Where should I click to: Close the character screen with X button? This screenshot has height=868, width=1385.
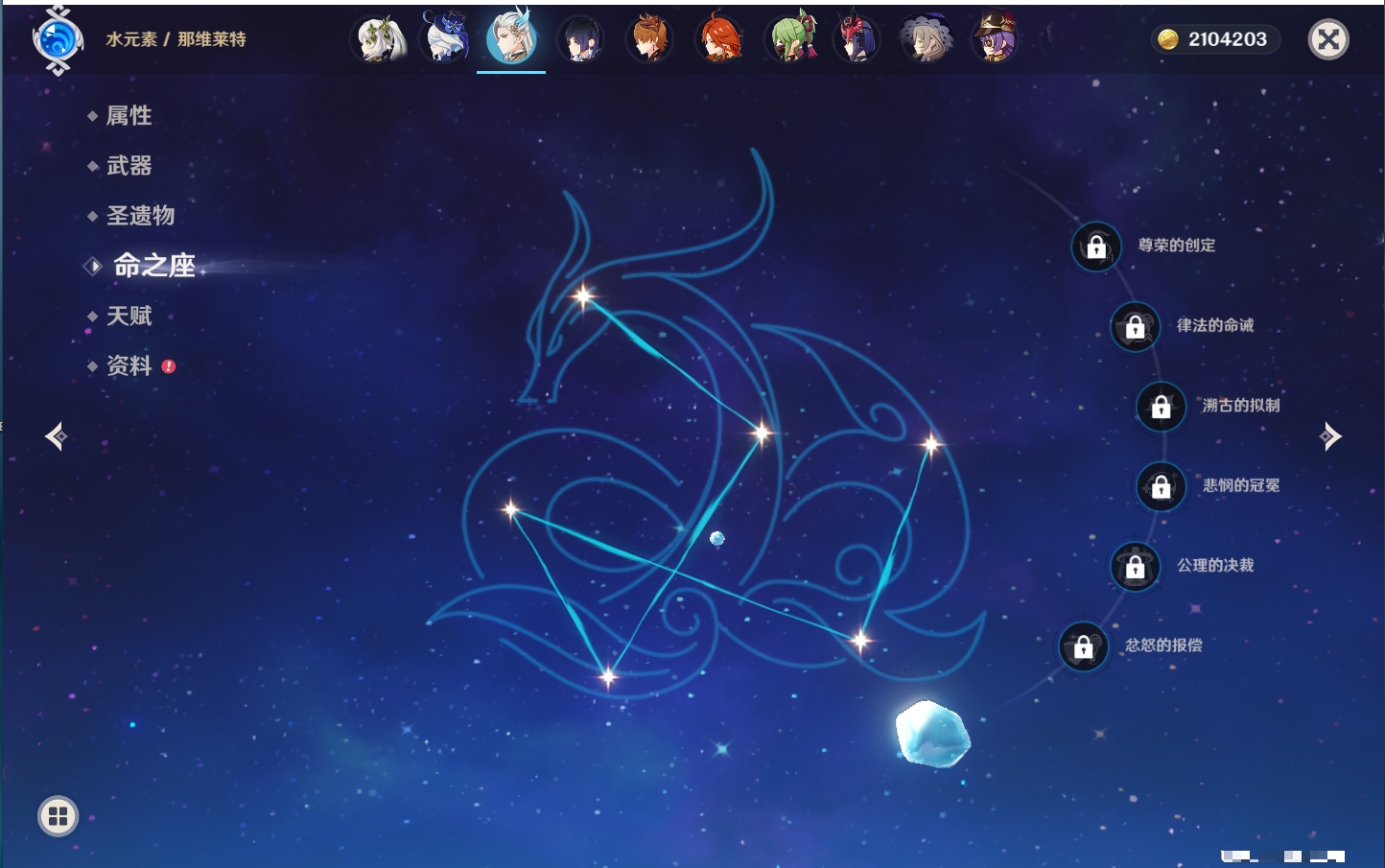pyautogui.click(x=1328, y=39)
